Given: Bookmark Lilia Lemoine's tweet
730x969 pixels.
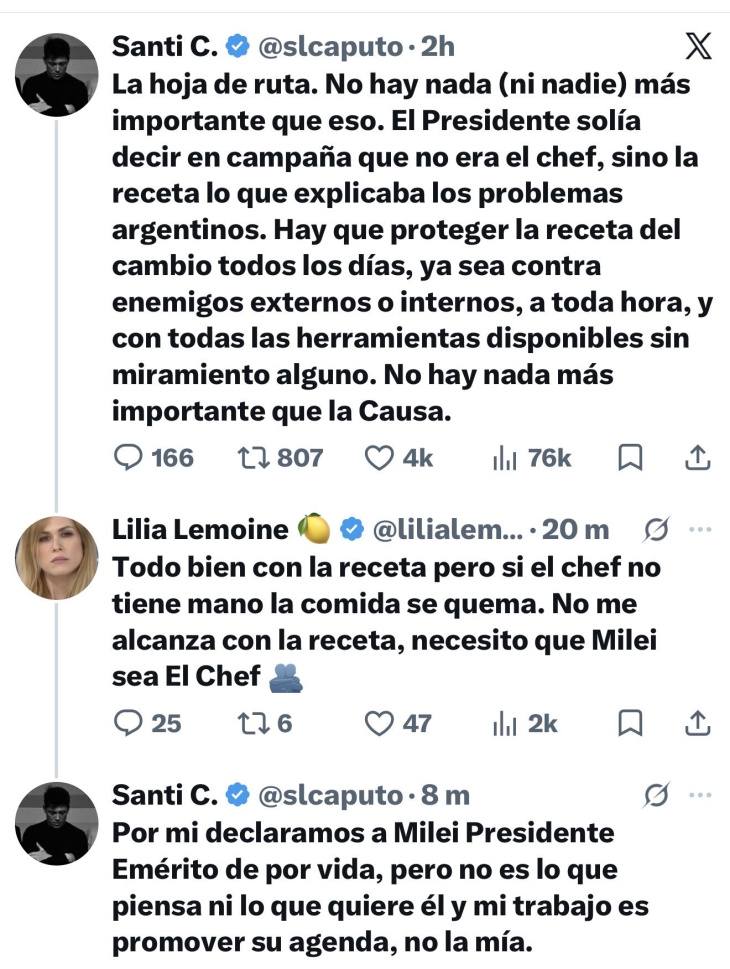Looking at the screenshot, I should [630, 723].
